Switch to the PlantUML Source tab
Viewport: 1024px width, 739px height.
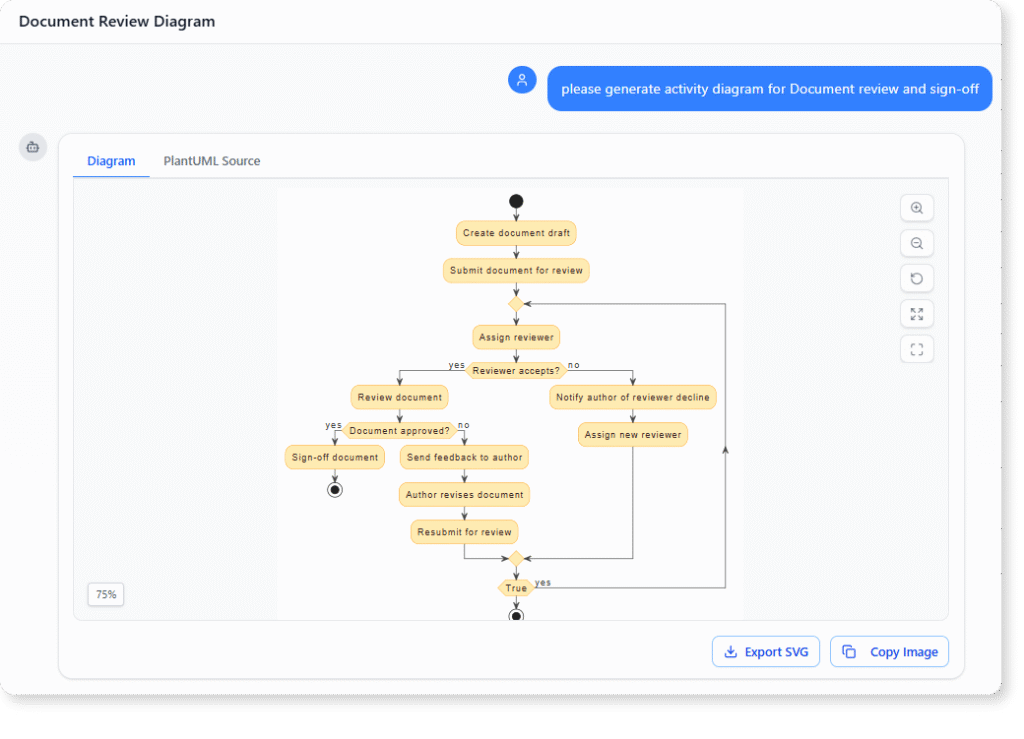(x=211, y=161)
